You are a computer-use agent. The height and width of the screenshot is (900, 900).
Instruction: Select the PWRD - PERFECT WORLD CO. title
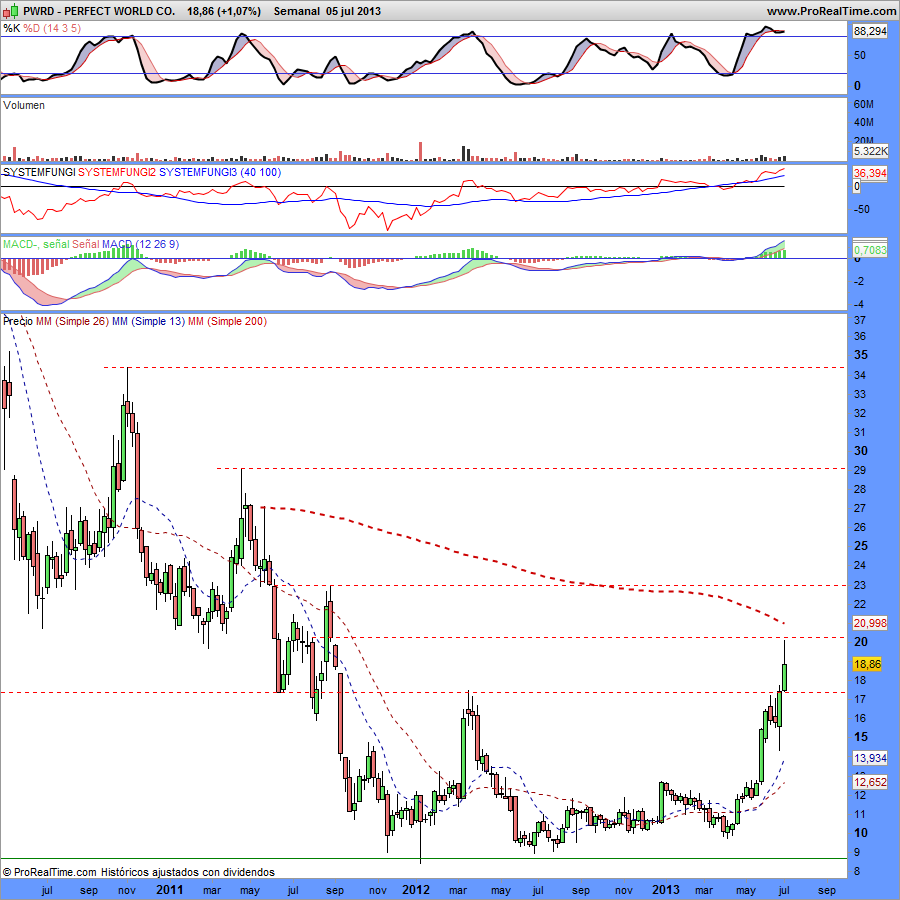click(x=99, y=11)
